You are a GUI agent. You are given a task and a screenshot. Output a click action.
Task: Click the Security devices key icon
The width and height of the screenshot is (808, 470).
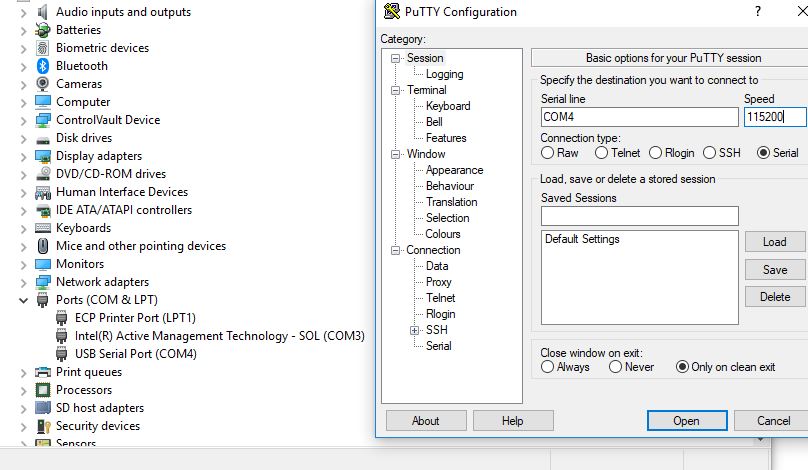[43, 426]
